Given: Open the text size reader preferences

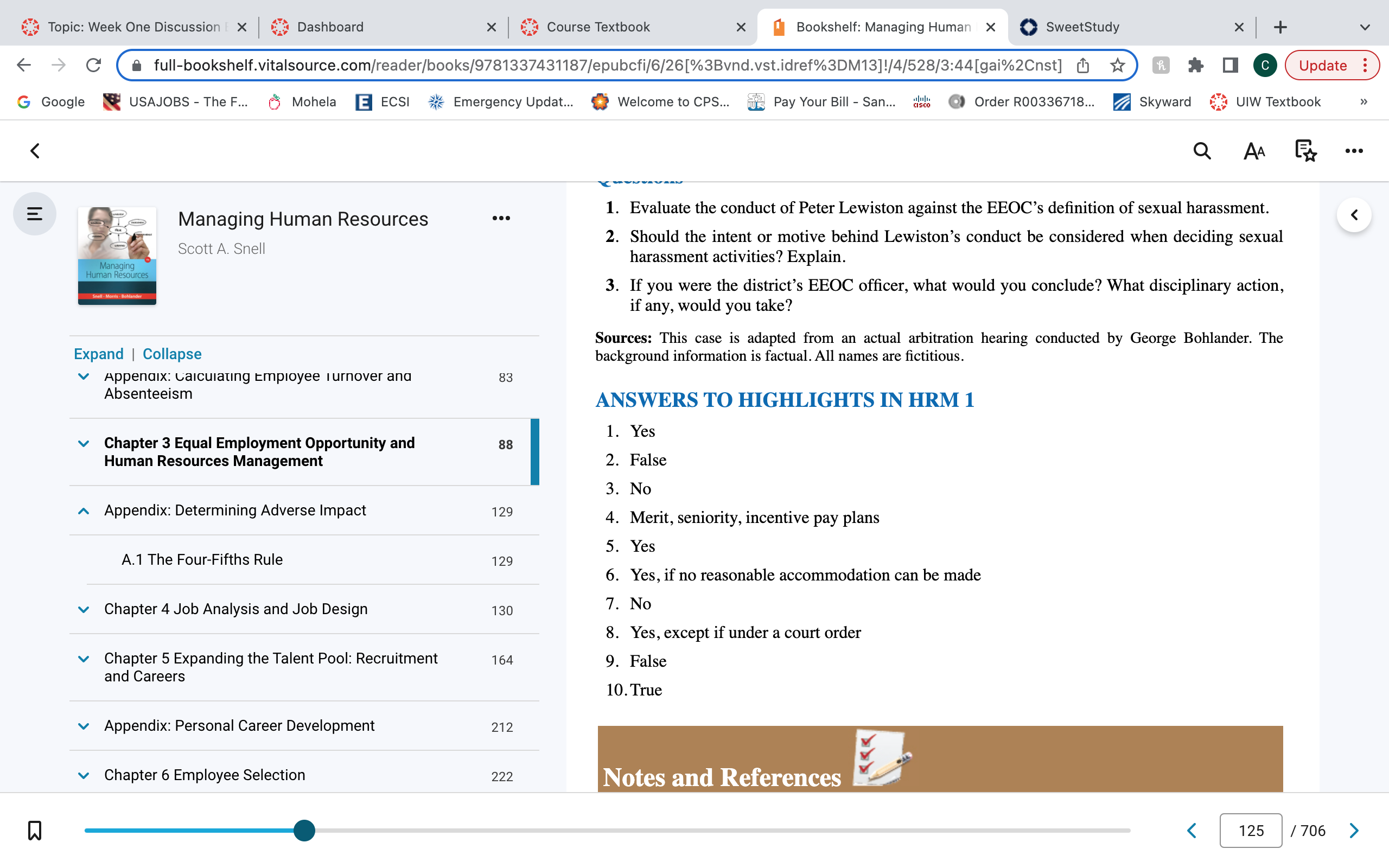Looking at the screenshot, I should coord(1254,151).
